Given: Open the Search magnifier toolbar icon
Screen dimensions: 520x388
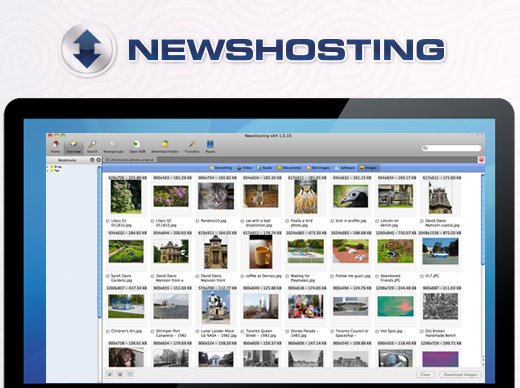Looking at the screenshot, I should coord(92,146).
